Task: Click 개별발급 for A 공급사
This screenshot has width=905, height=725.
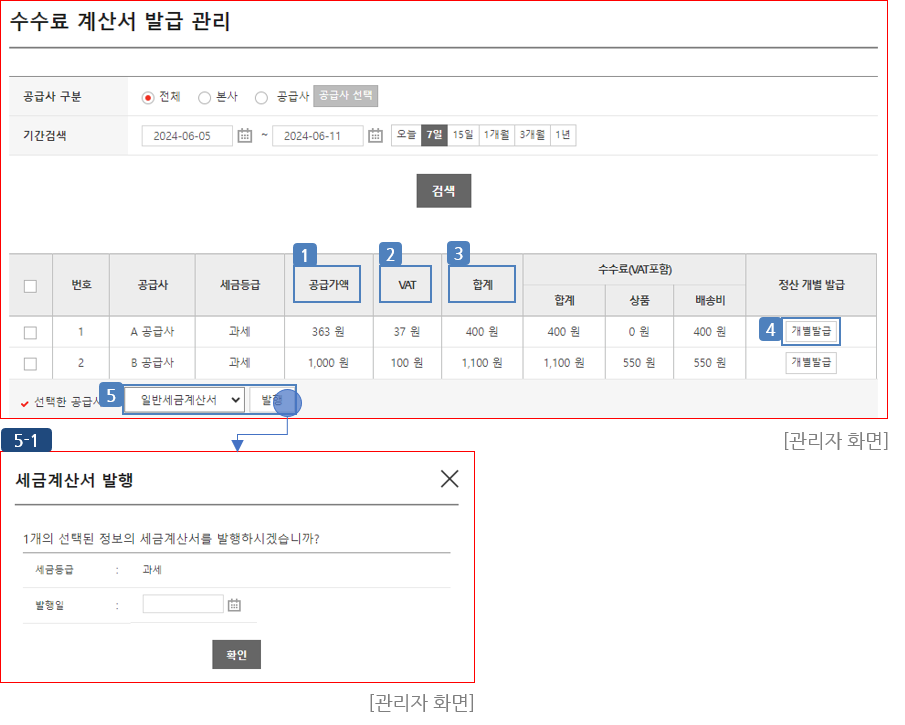Action: click(x=810, y=332)
